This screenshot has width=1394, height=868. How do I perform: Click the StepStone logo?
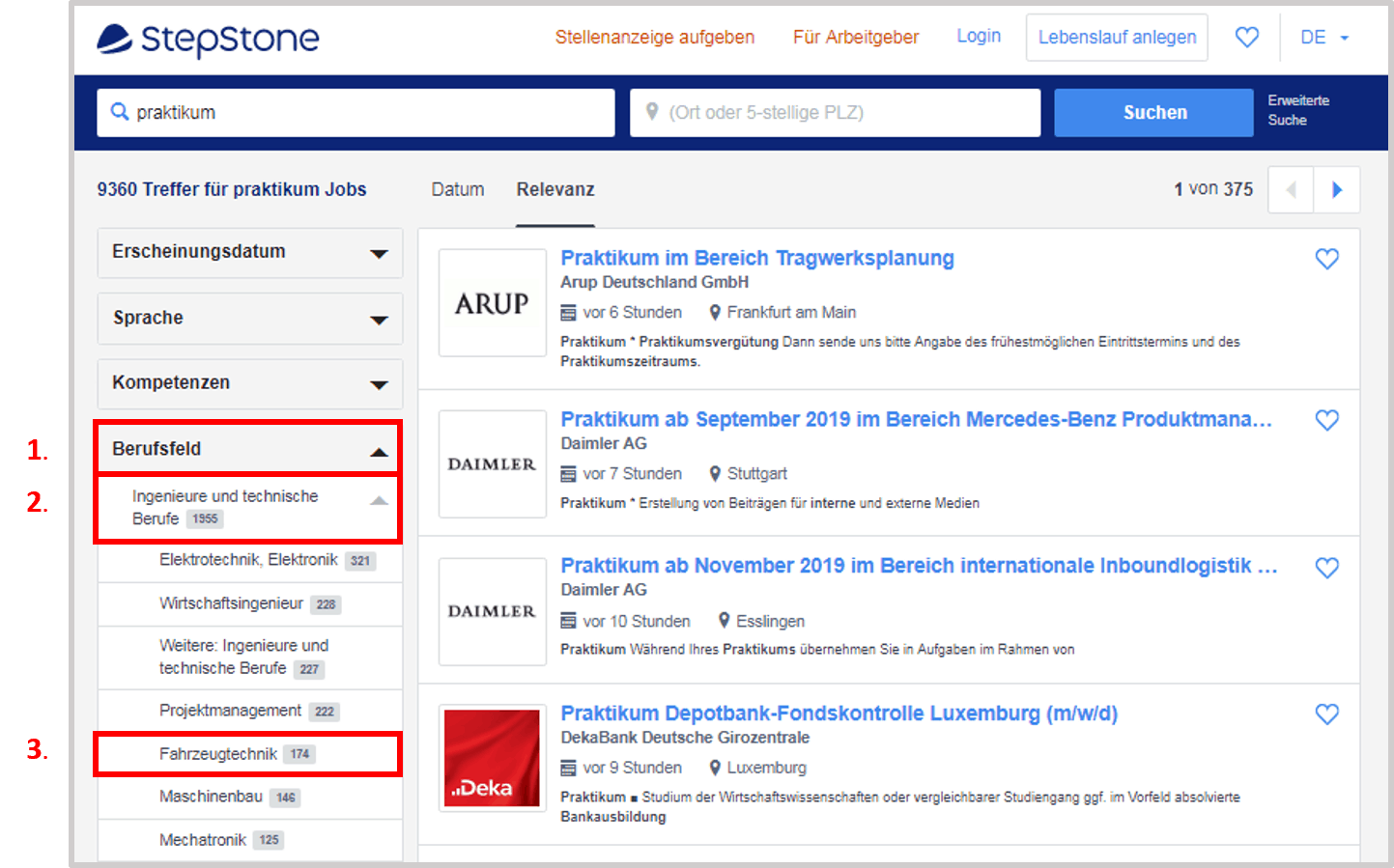point(208,39)
